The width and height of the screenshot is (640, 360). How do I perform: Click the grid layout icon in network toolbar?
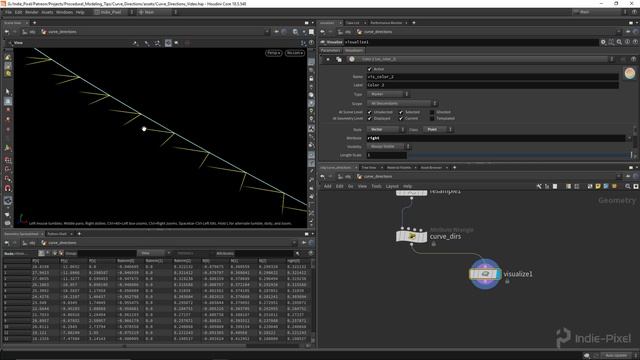pos(577,186)
